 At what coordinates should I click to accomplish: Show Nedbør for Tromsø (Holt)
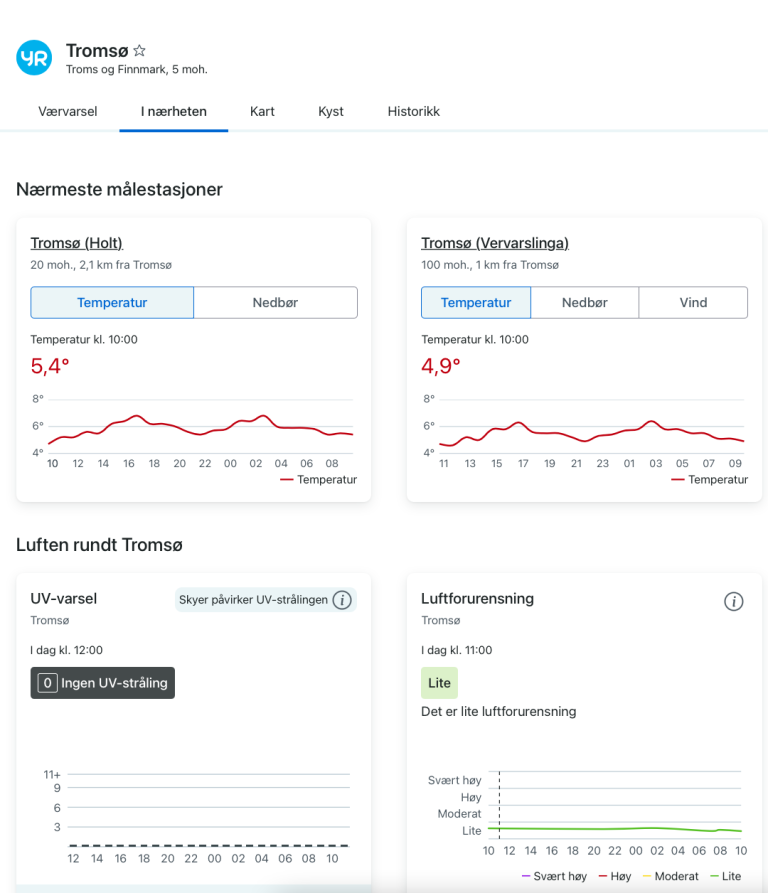276,302
